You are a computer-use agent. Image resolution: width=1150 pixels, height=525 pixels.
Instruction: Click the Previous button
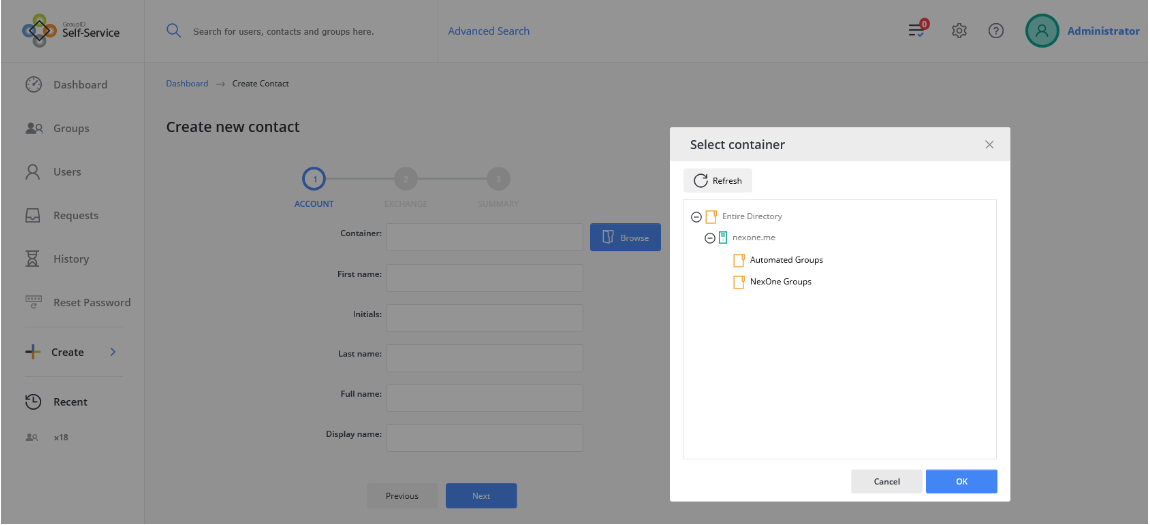tap(402, 496)
